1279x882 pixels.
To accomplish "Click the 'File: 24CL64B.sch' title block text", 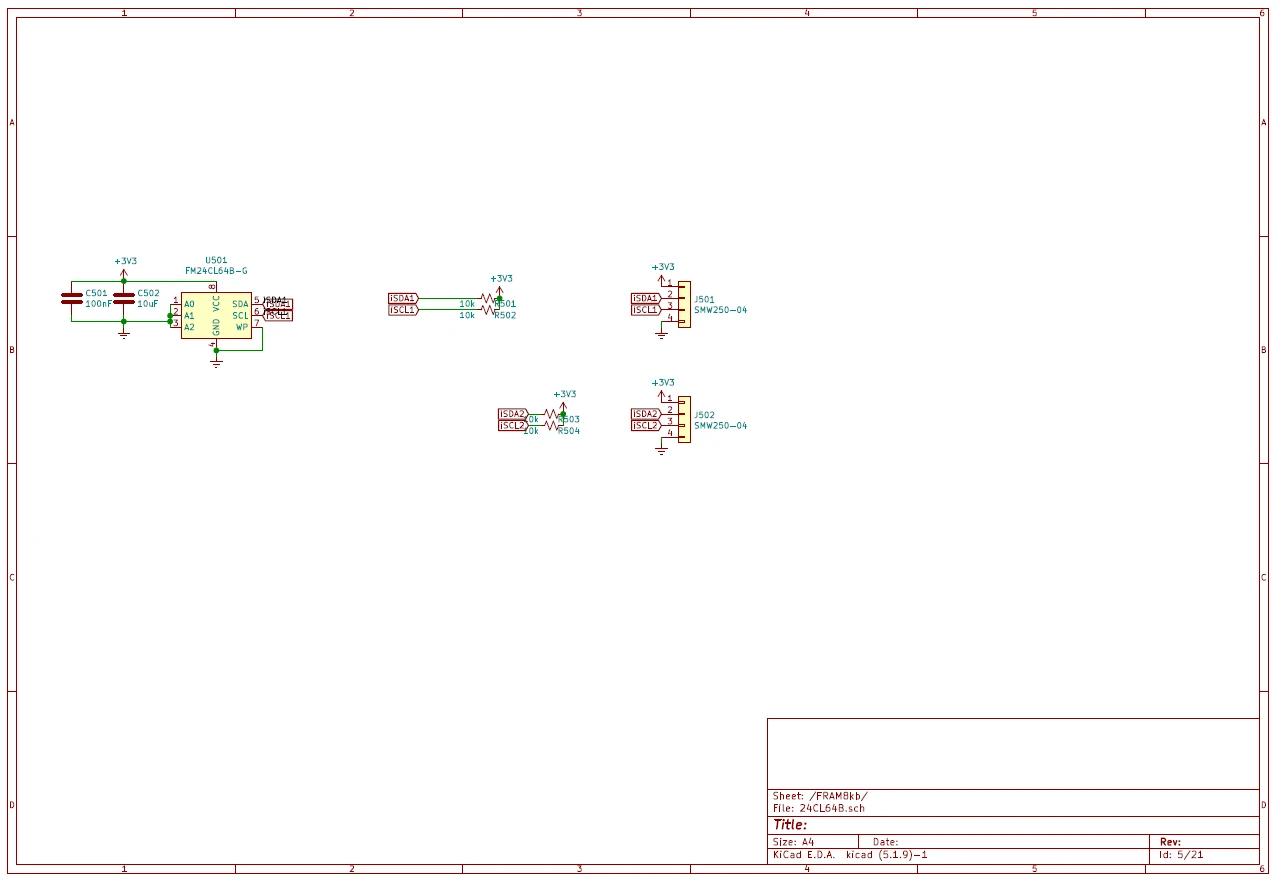I will click(x=819, y=808).
